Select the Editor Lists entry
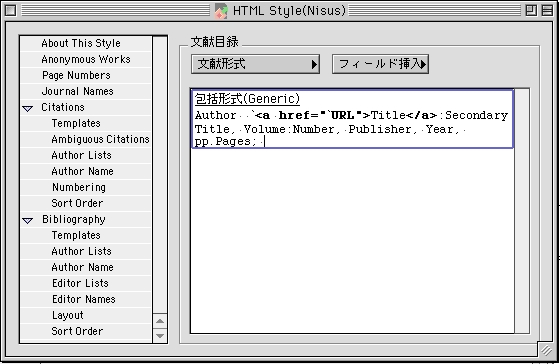Image resolution: width=560 pixels, height=364 pixels. pos(86,283)
